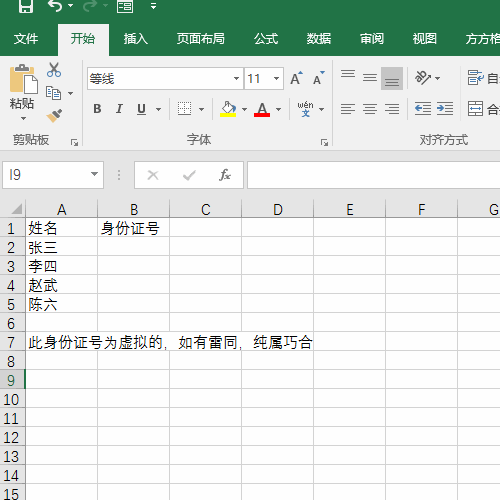Open the phonetic guide dropdown arrow
The width and height of the screenshot is (500, 500).
coord(321,109)
